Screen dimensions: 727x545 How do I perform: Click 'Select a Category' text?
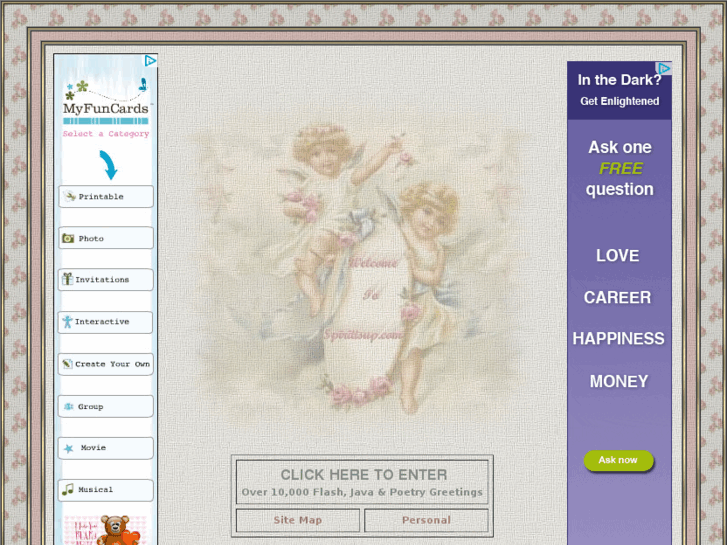(x=106, y=134)
